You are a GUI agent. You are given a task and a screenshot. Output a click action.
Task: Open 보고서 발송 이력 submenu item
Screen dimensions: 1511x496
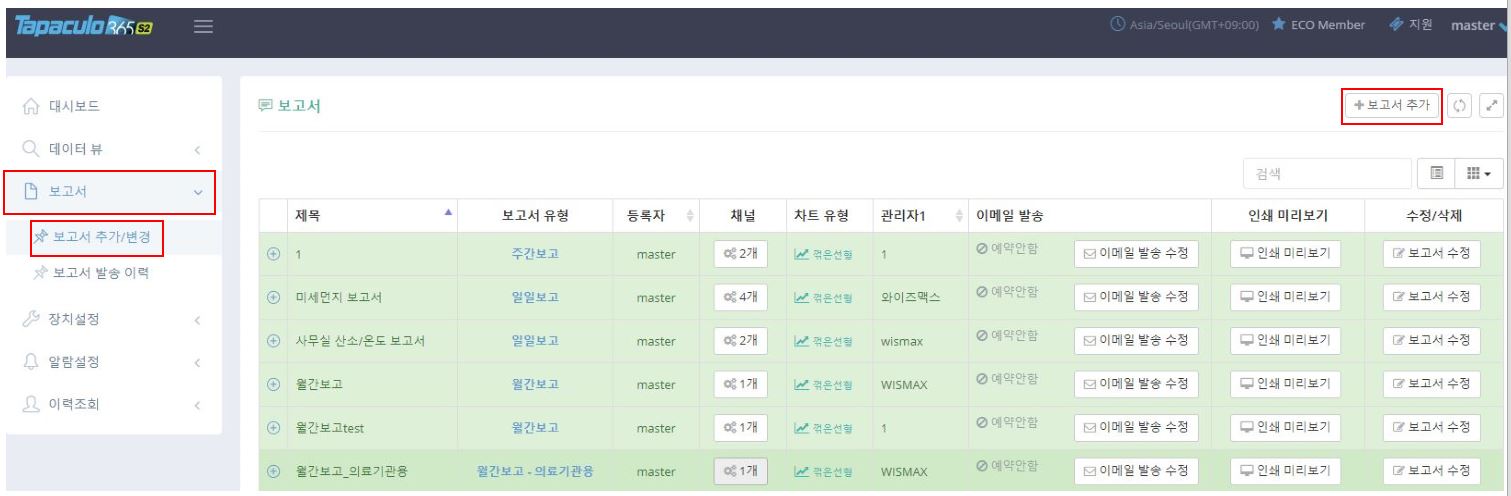(x=103, y=273)
